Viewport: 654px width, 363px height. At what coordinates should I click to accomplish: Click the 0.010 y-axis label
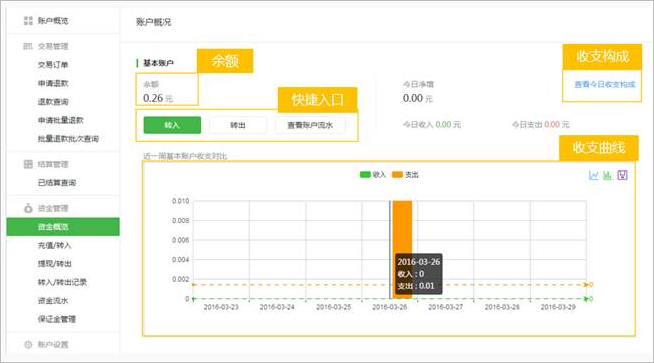coord(180,201)
